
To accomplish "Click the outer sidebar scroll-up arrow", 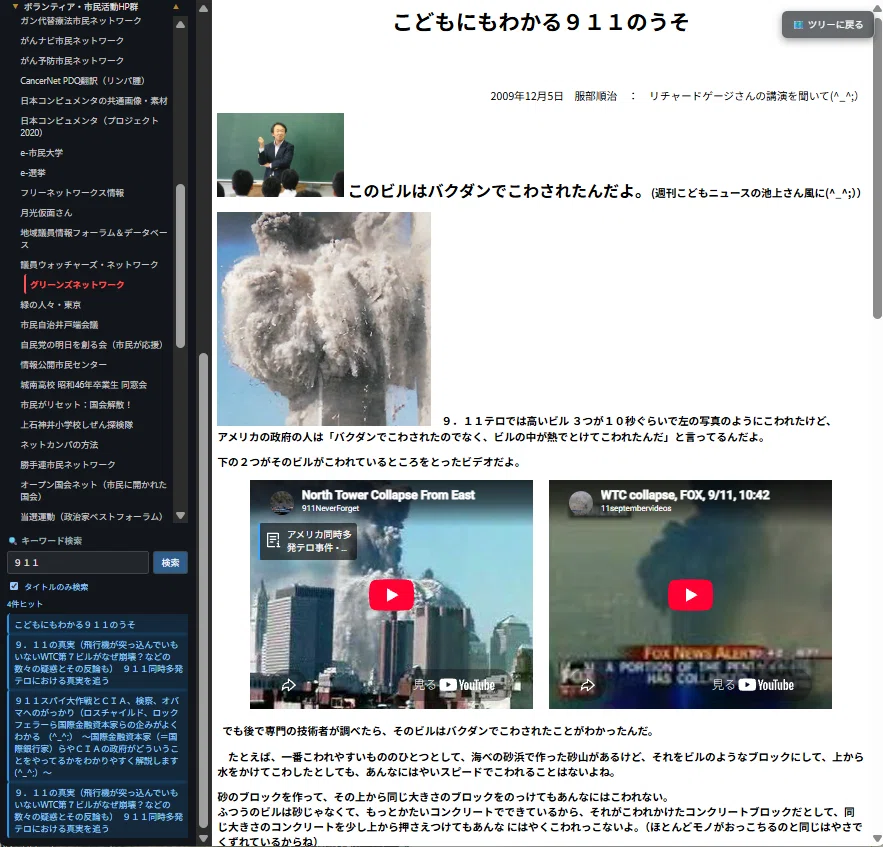I will 203,9.
